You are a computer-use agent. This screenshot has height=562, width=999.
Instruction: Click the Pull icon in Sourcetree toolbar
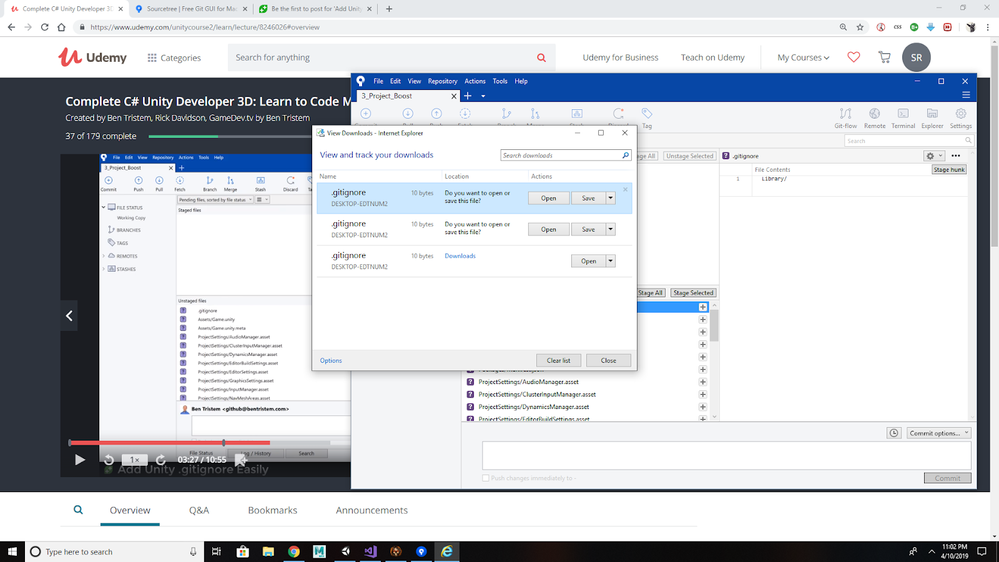point(408,115)
